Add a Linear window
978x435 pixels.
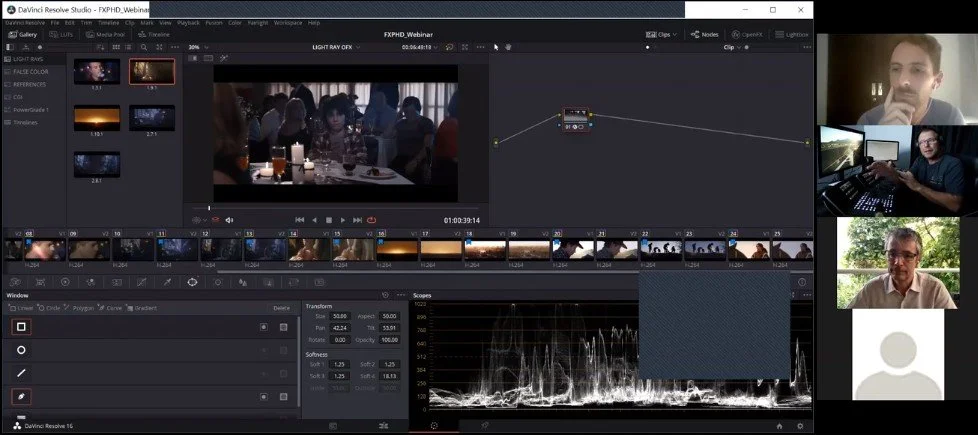coord(21,308)
